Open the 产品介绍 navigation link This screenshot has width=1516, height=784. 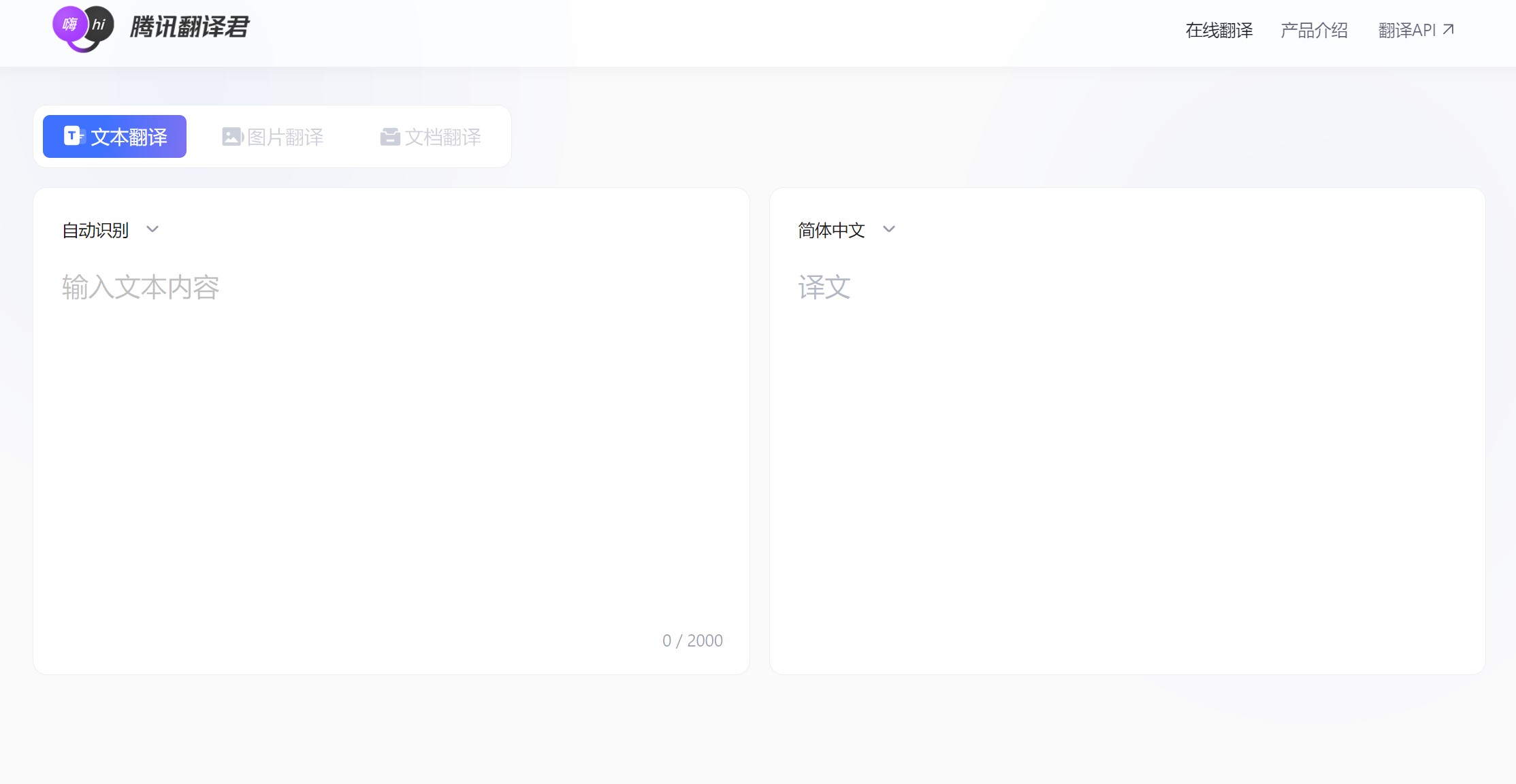point(1314,29)
